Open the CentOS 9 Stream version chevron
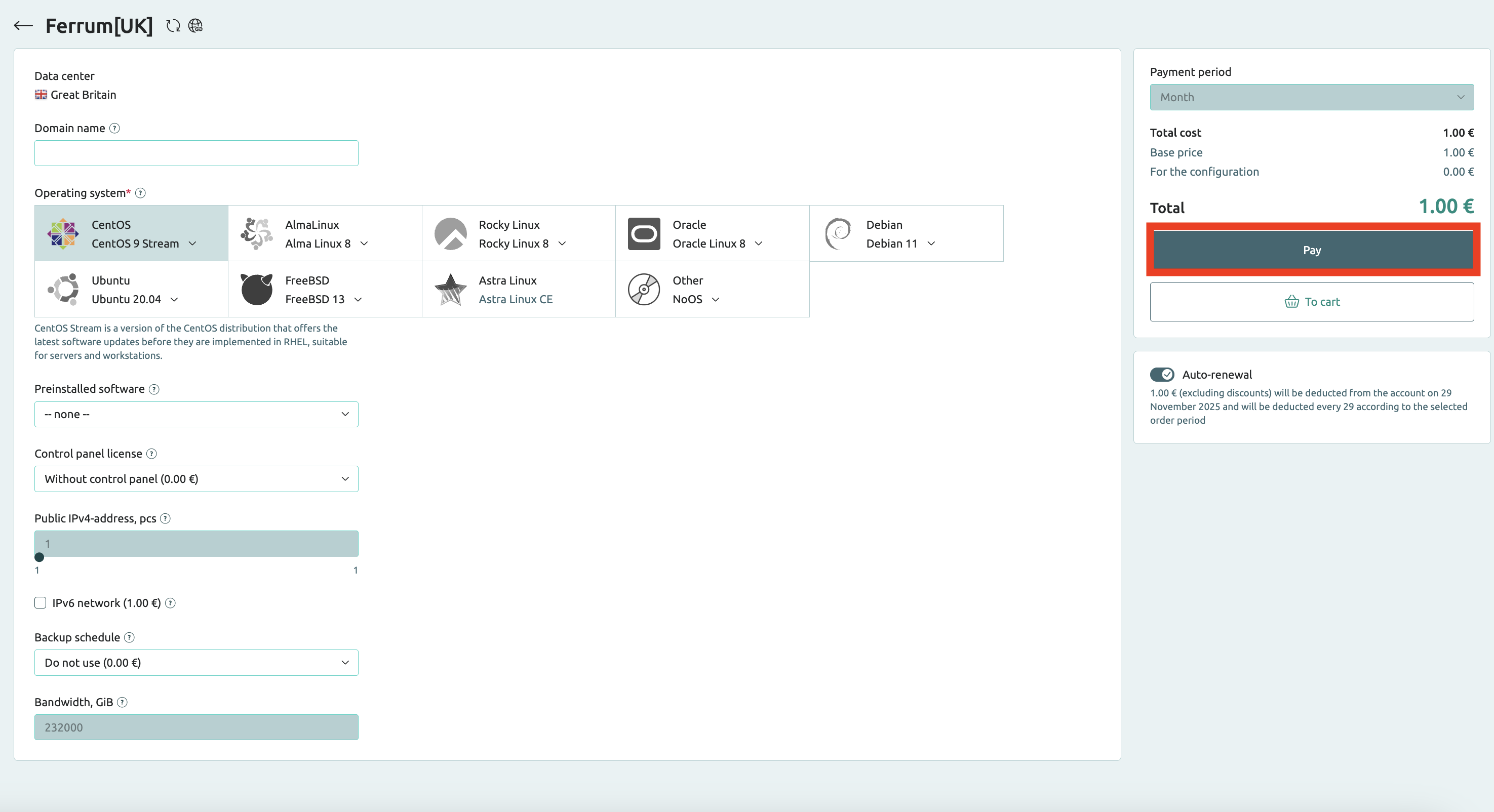The image size is (1494, 812). (192, 243)
